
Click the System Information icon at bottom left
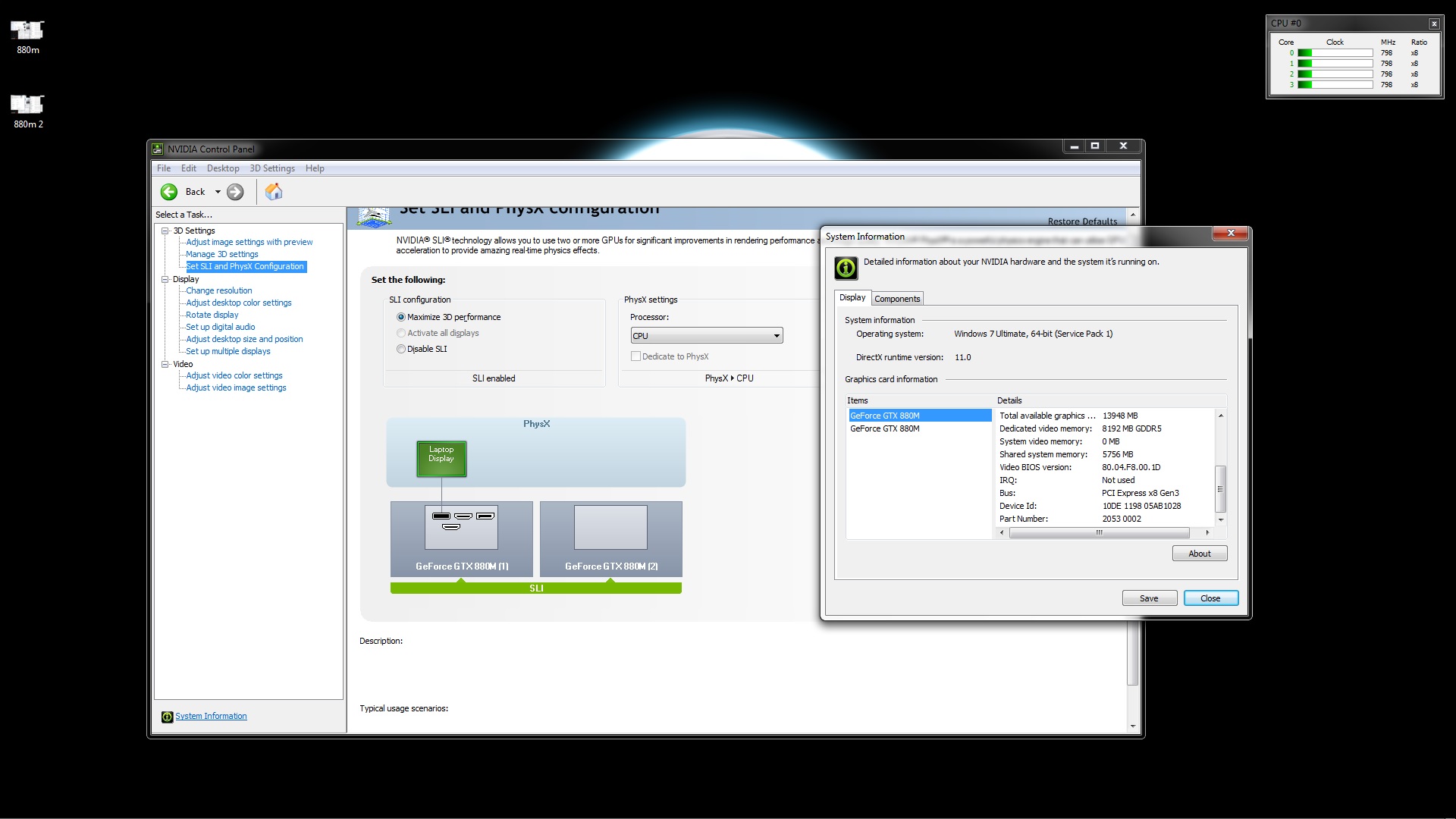pyautogui.click(x=167, y=717)
